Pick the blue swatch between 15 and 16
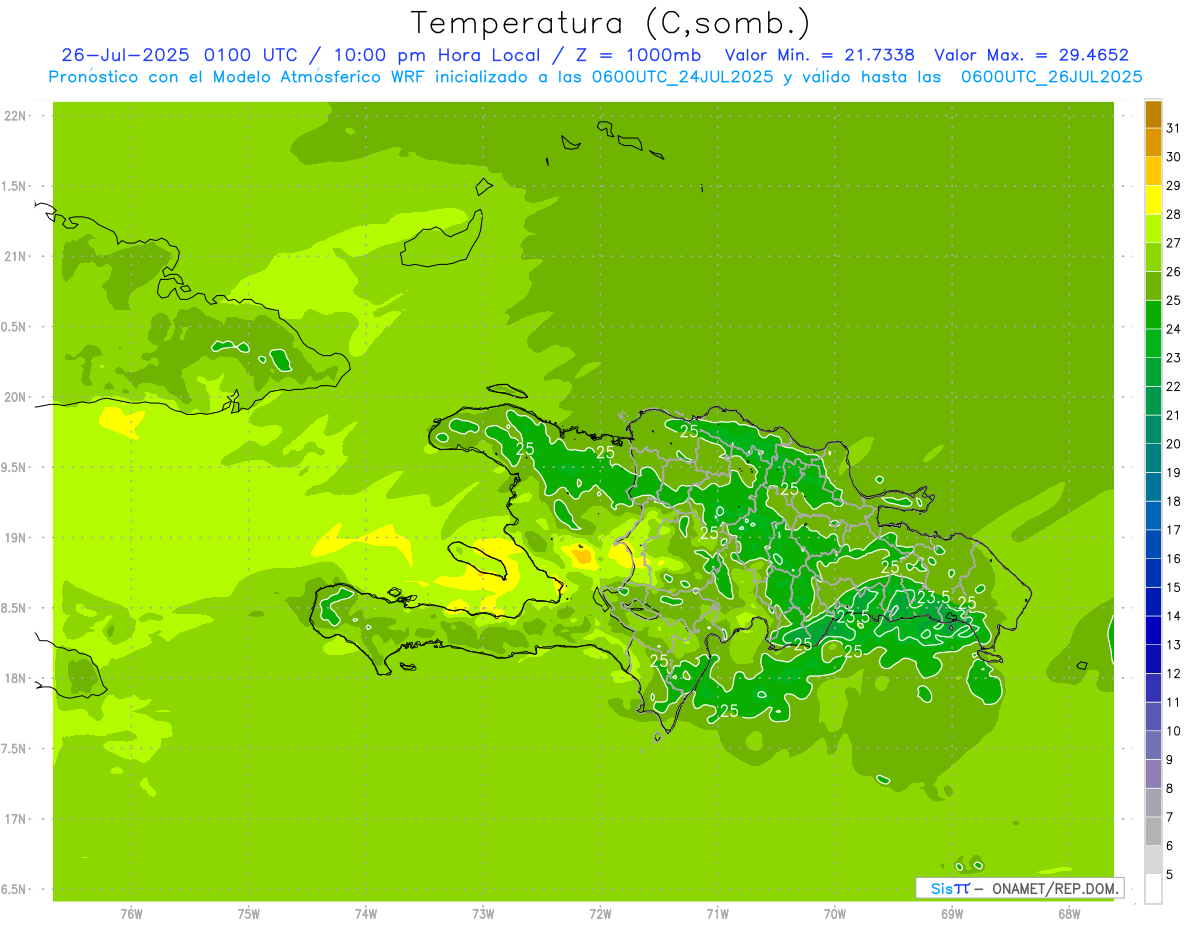The image size is (1200, 927). pyautogui.click(x=1153, y=573)
